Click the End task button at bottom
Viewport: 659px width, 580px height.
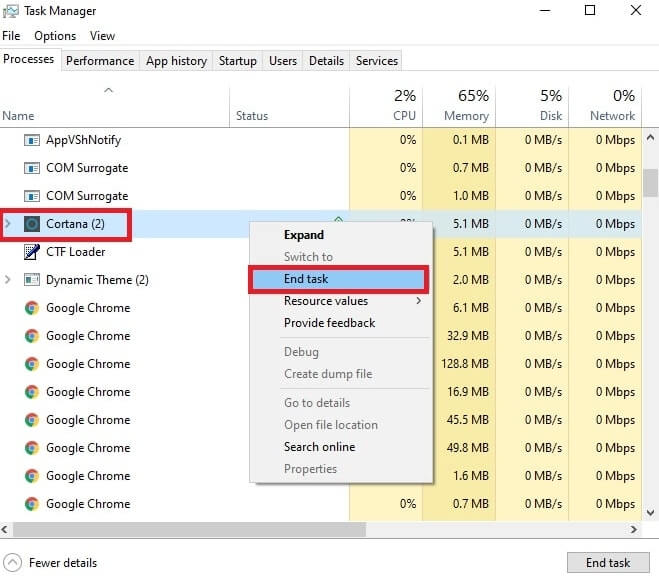pos(608,562)
